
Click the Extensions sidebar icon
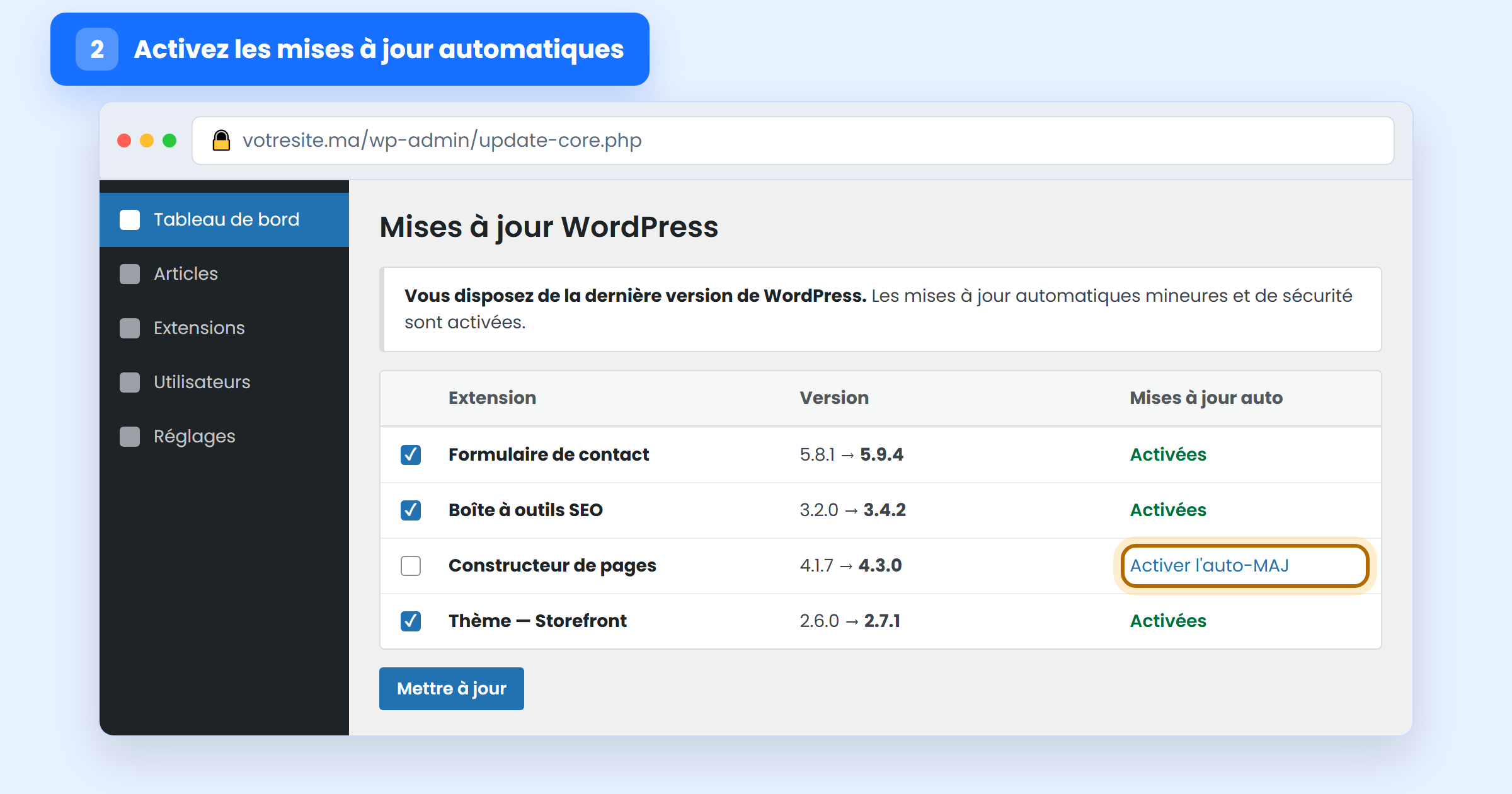pos(130,328)
